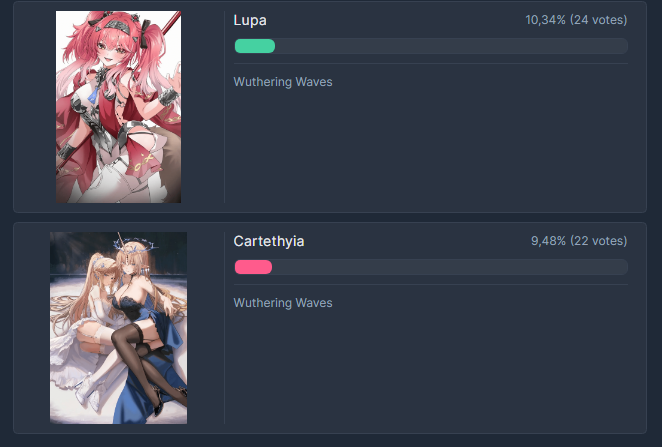Open Wuthering Waves link under Lupa
This screenshot has height=447, width=662.
coord(283,82)
